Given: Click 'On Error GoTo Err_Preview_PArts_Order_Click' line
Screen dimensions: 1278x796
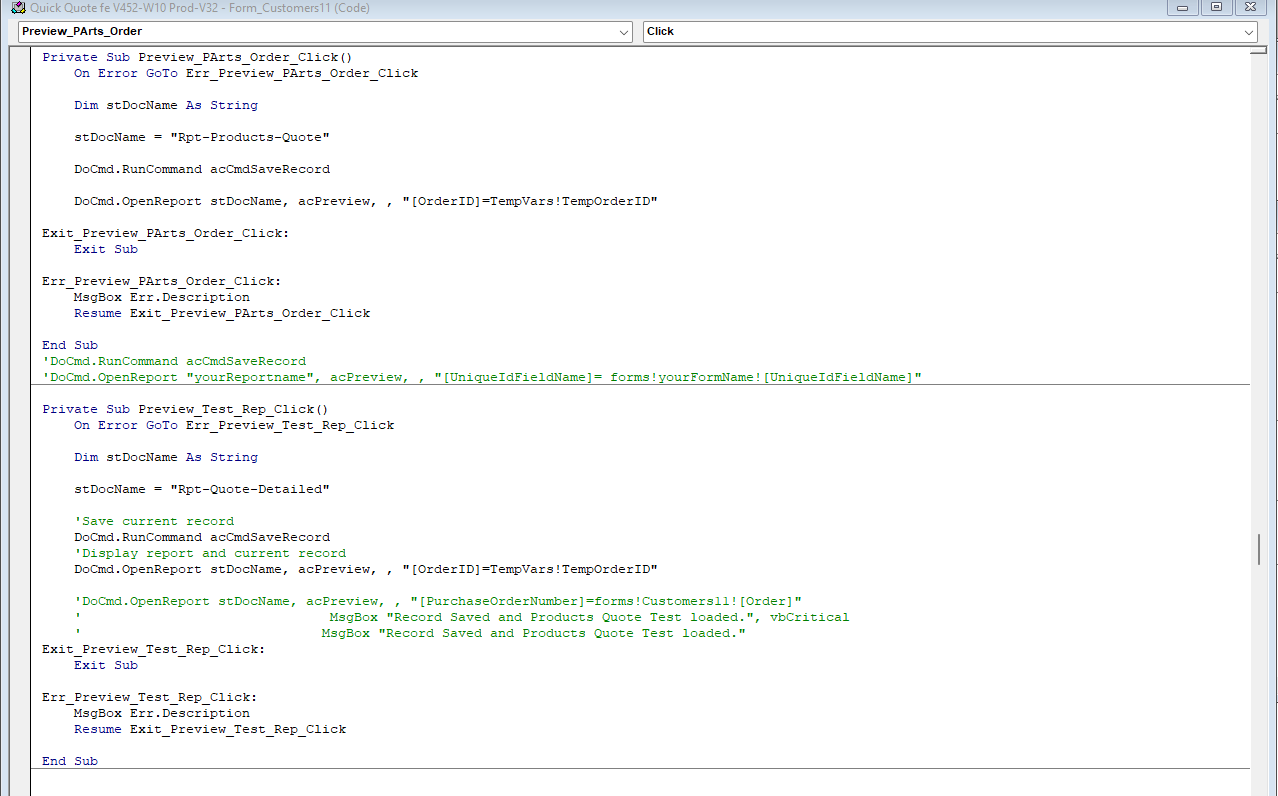Looking at the screenshot, I should [246, 73].
